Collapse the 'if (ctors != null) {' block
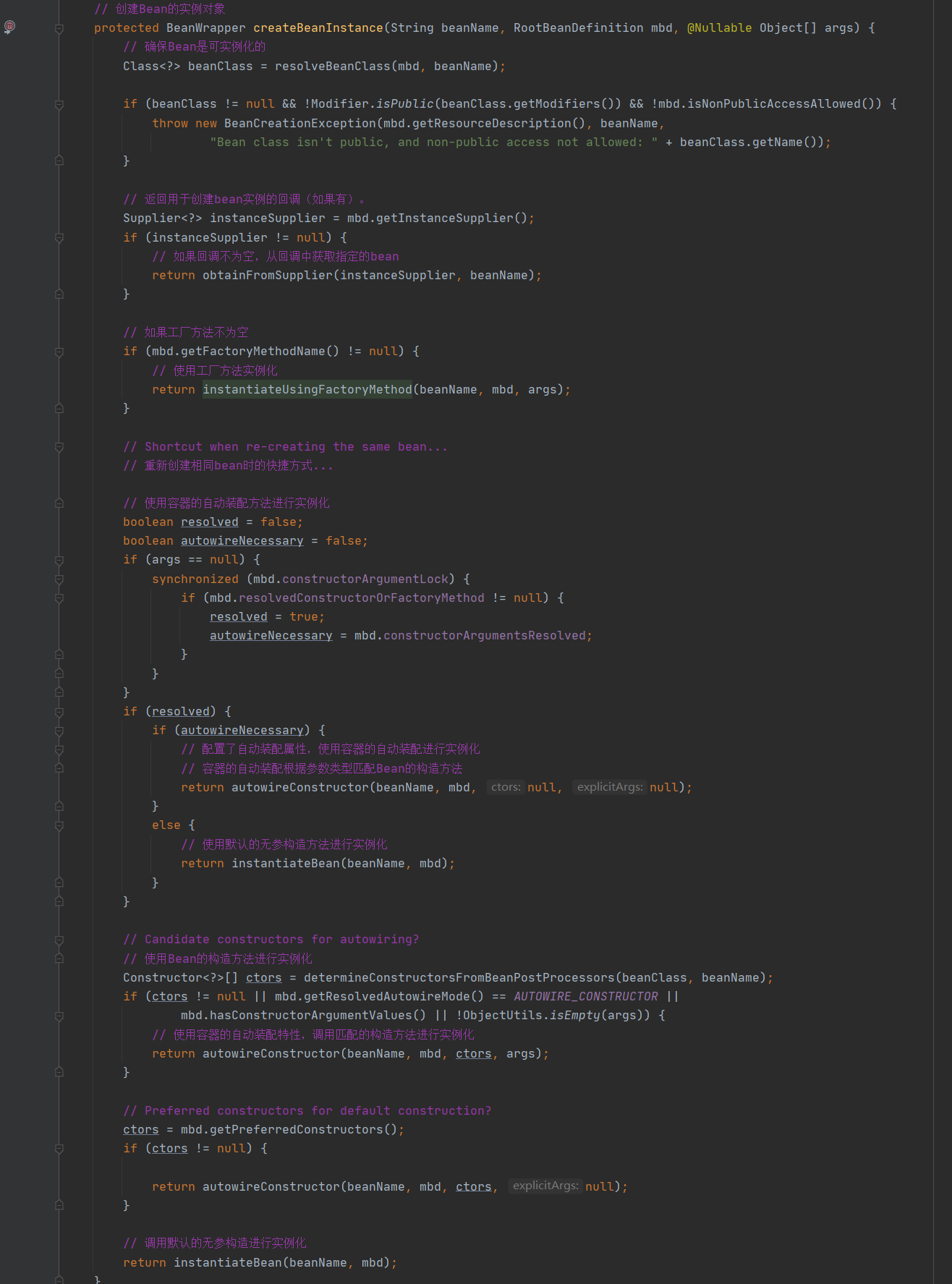Screen dimensions: 952x1284 (x=59, y=1149)
